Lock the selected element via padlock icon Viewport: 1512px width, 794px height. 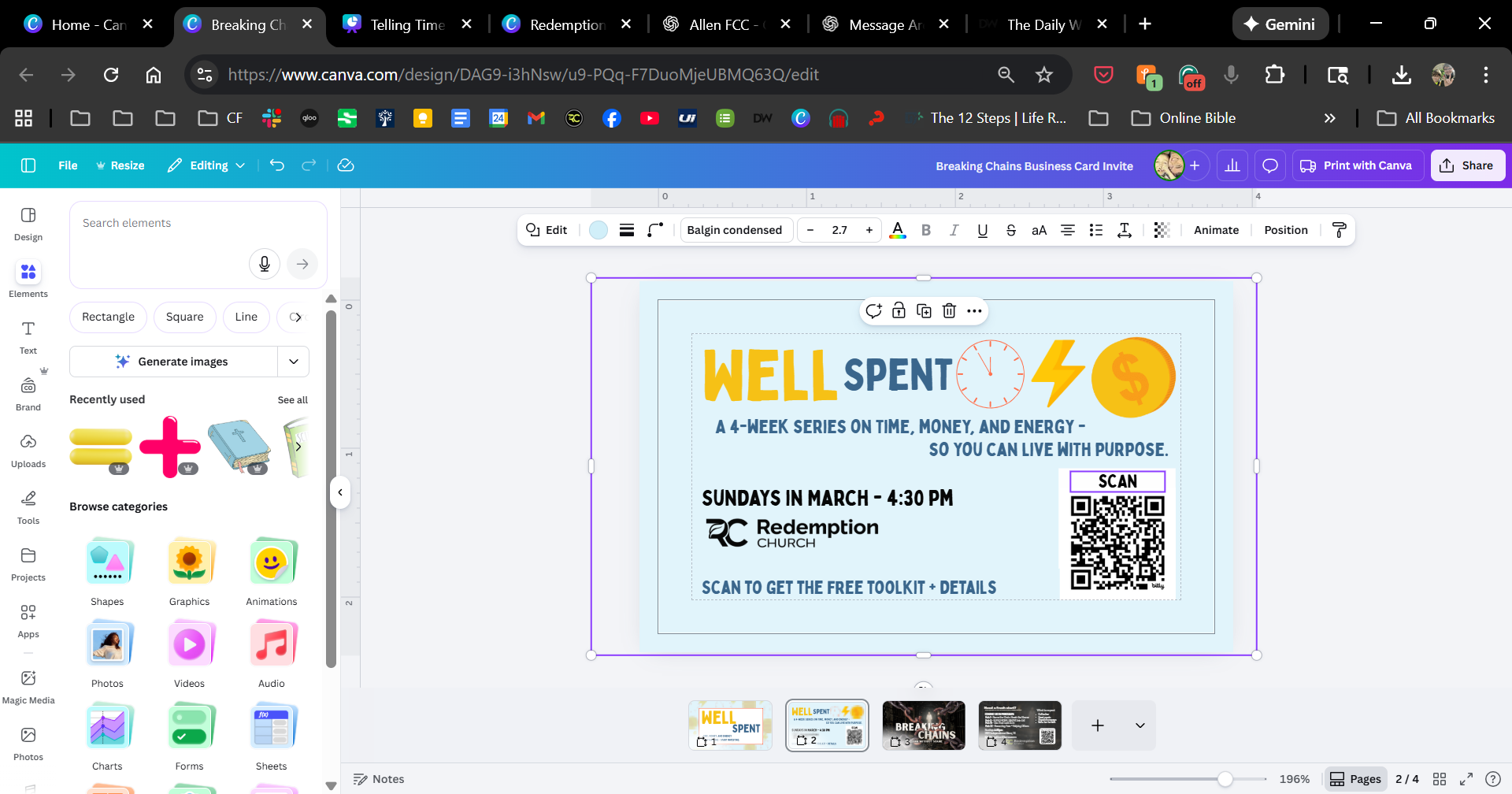(x=899, y=311)
